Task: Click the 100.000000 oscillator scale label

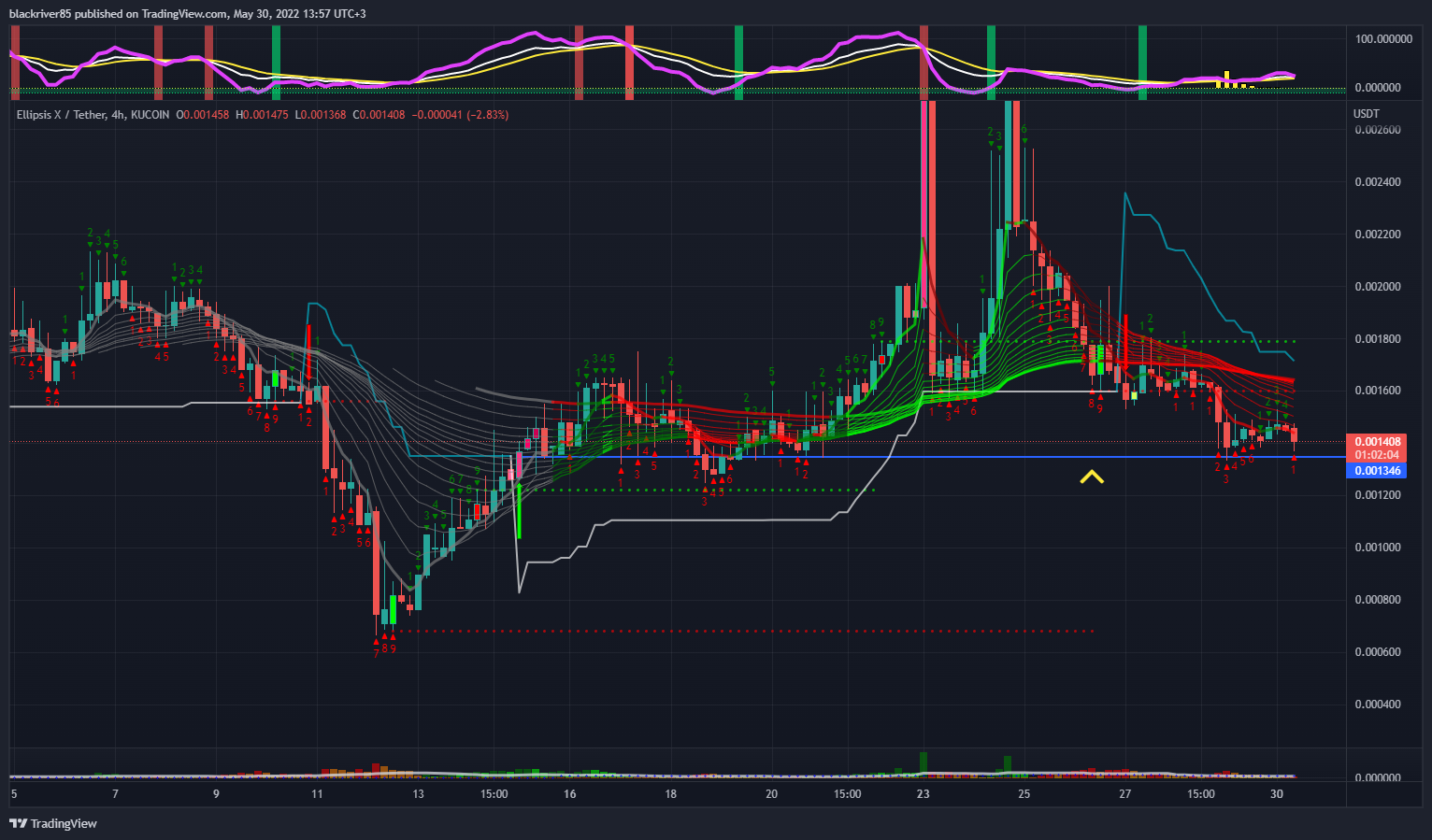Action: click(x=1383, y=39)
